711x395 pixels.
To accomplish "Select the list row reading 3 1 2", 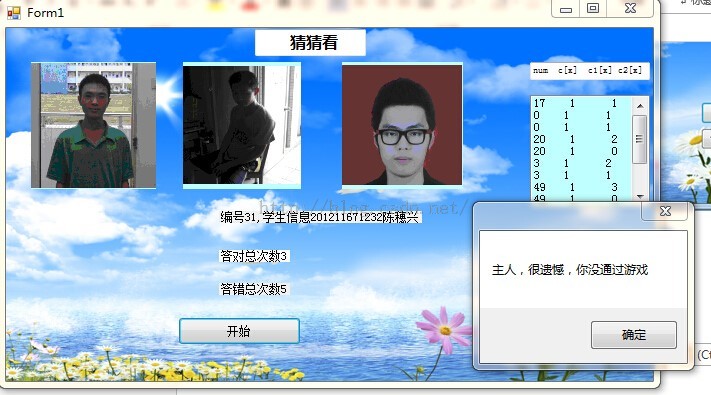I will (x=581, y=163).
